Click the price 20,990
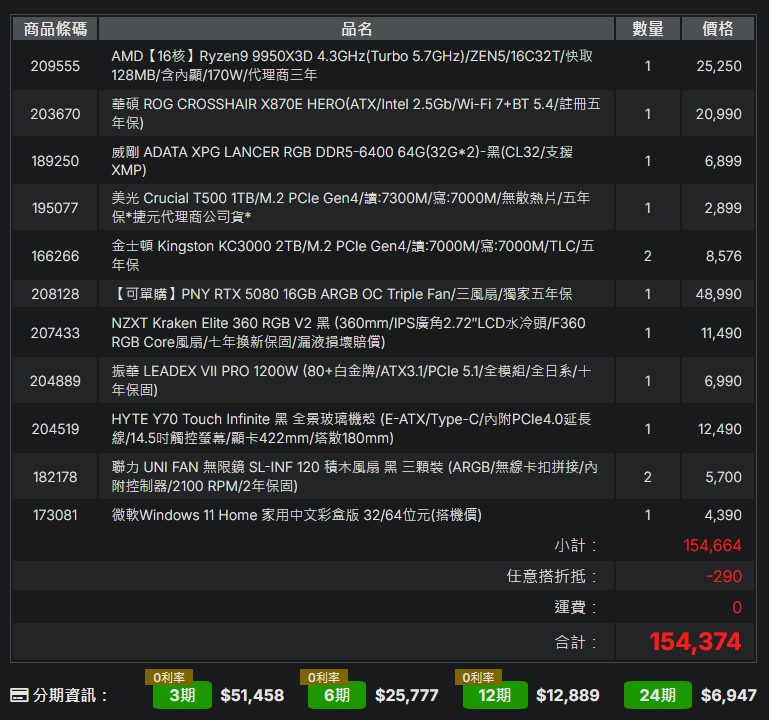 click(718, 114)
